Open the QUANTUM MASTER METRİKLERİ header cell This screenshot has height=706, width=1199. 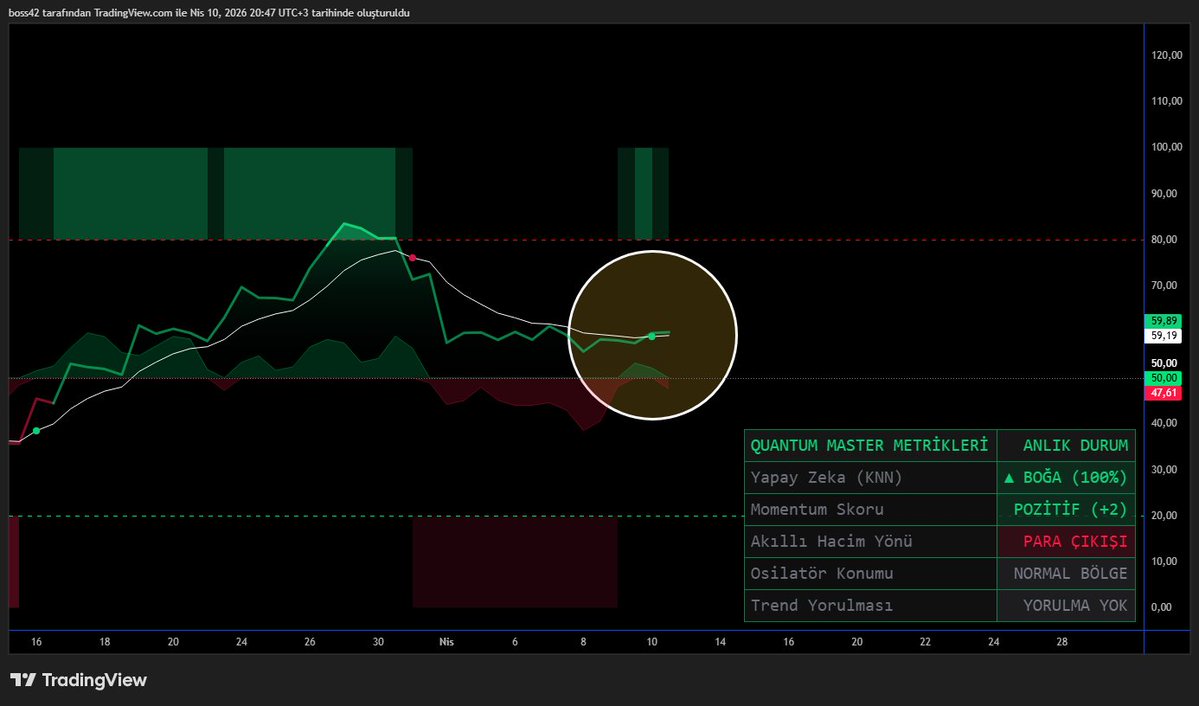[869, 445]
